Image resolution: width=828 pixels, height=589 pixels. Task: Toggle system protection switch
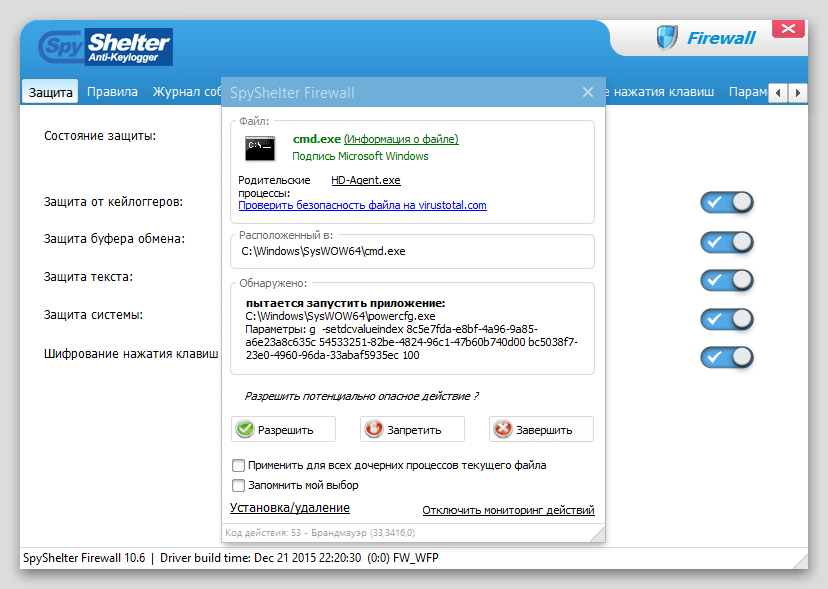(727, 319)
